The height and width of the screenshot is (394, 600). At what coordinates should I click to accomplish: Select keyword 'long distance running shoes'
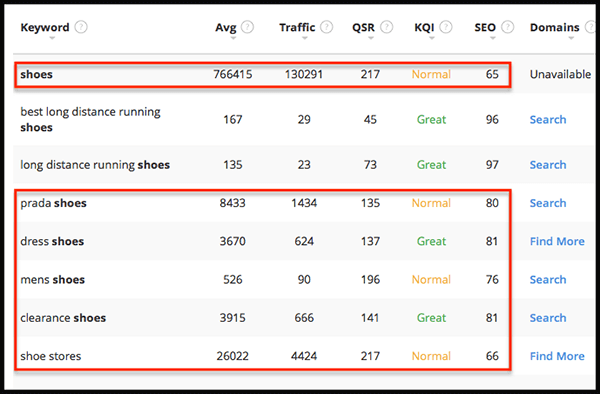coord(95,165)
